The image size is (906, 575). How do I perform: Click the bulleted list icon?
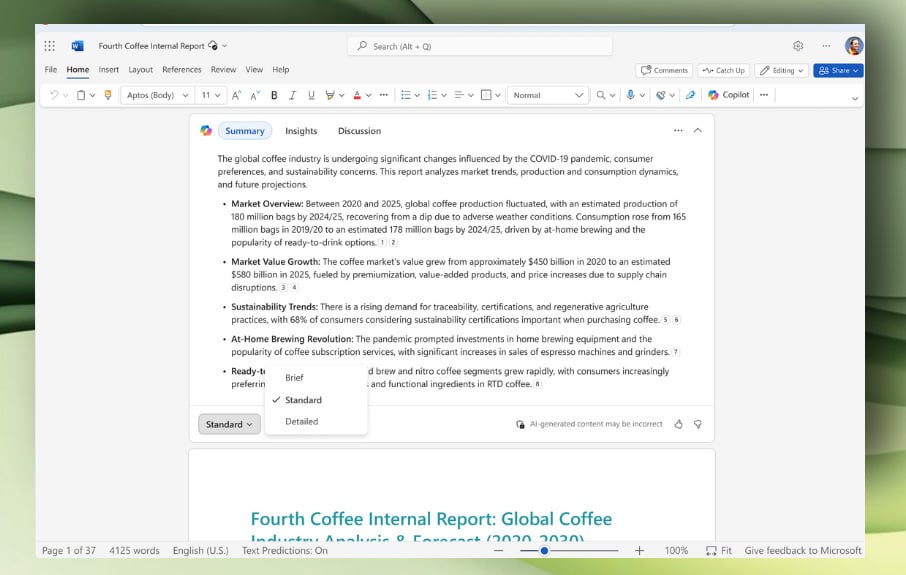[406, 95]
